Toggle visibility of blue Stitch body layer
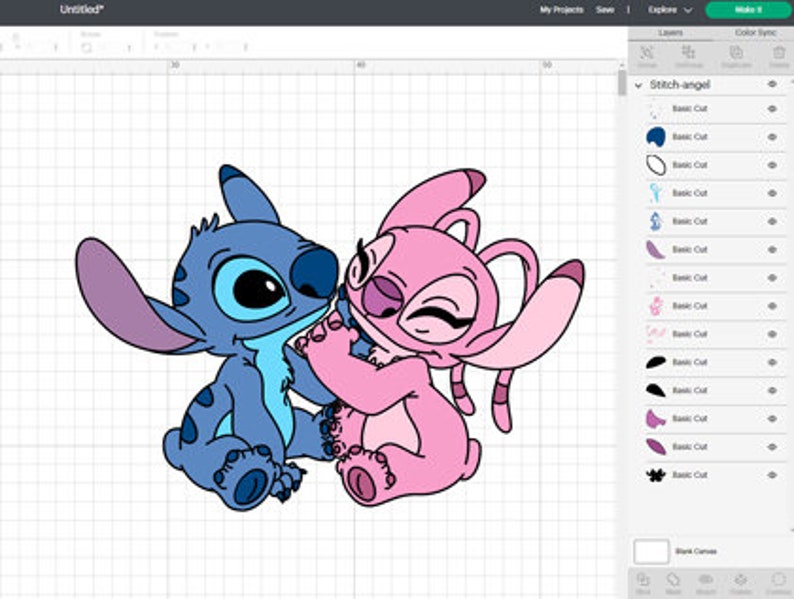This screenshot has height=599, width=794. click(x=772, y=221)
